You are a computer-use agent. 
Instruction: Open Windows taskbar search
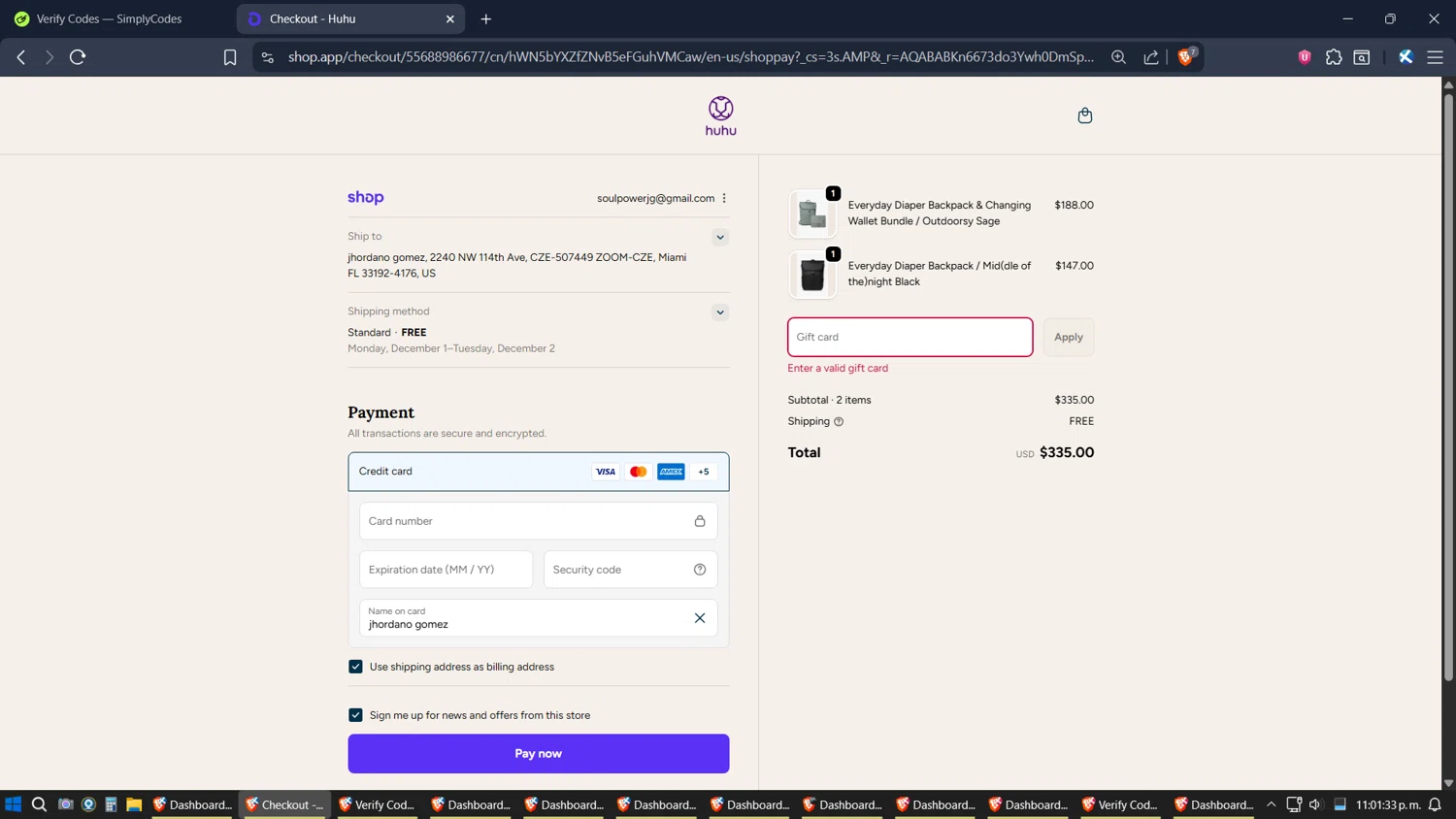pyautogui.click(x=39, y=804)
